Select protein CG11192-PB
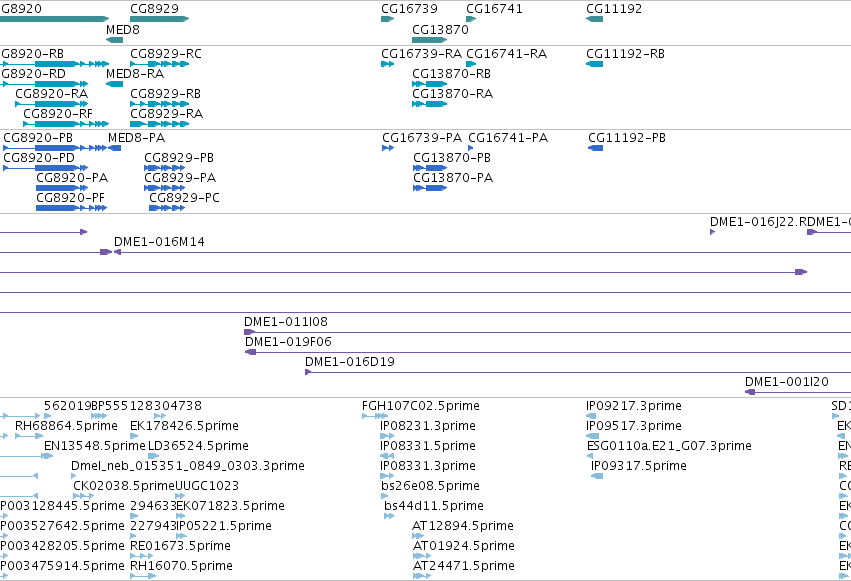The width and height of the screenshot is (851, 581). (x=627, y=138)
